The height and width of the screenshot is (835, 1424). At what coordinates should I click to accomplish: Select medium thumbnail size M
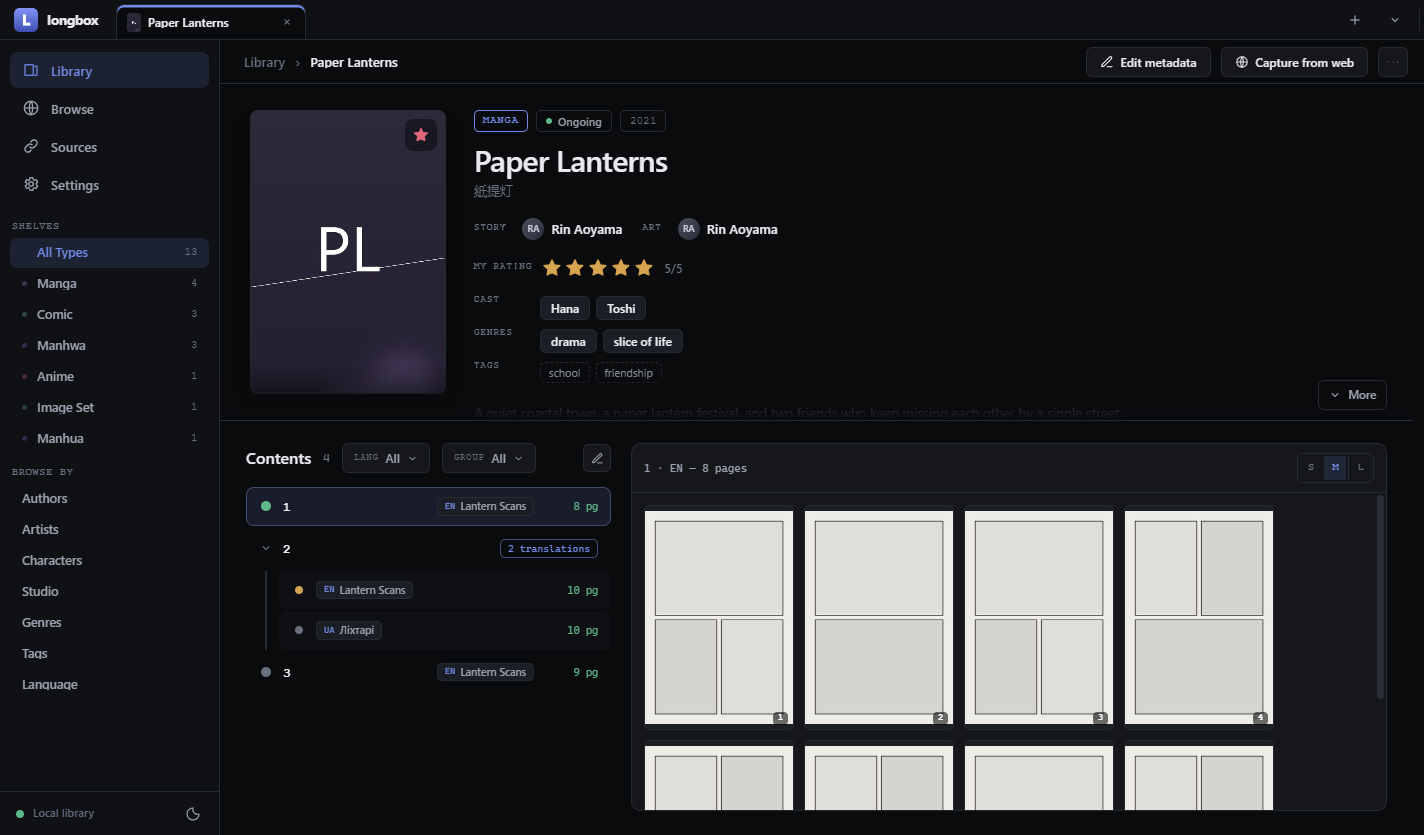point(1335,468)
